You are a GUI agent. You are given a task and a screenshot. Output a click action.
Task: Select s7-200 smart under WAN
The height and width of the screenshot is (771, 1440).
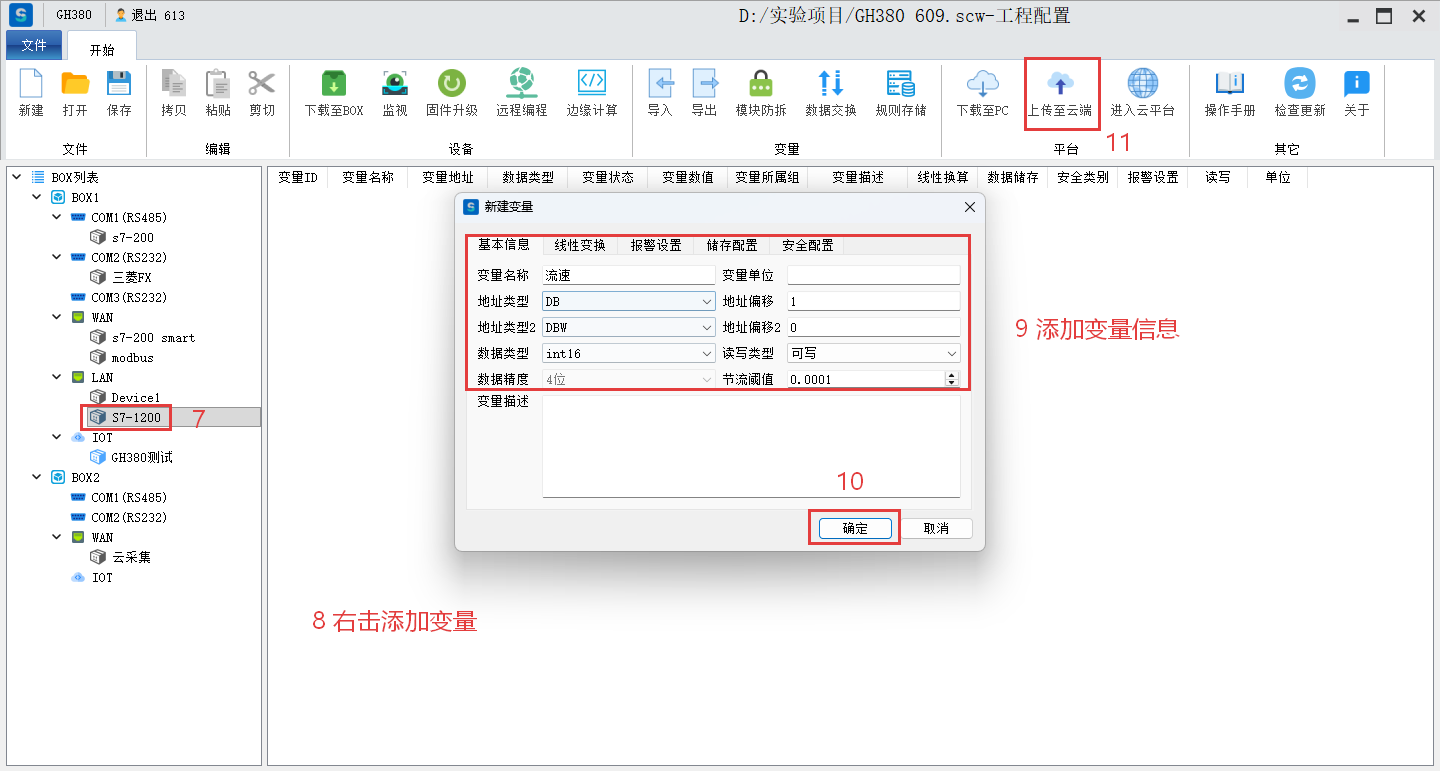click(153, 337)
